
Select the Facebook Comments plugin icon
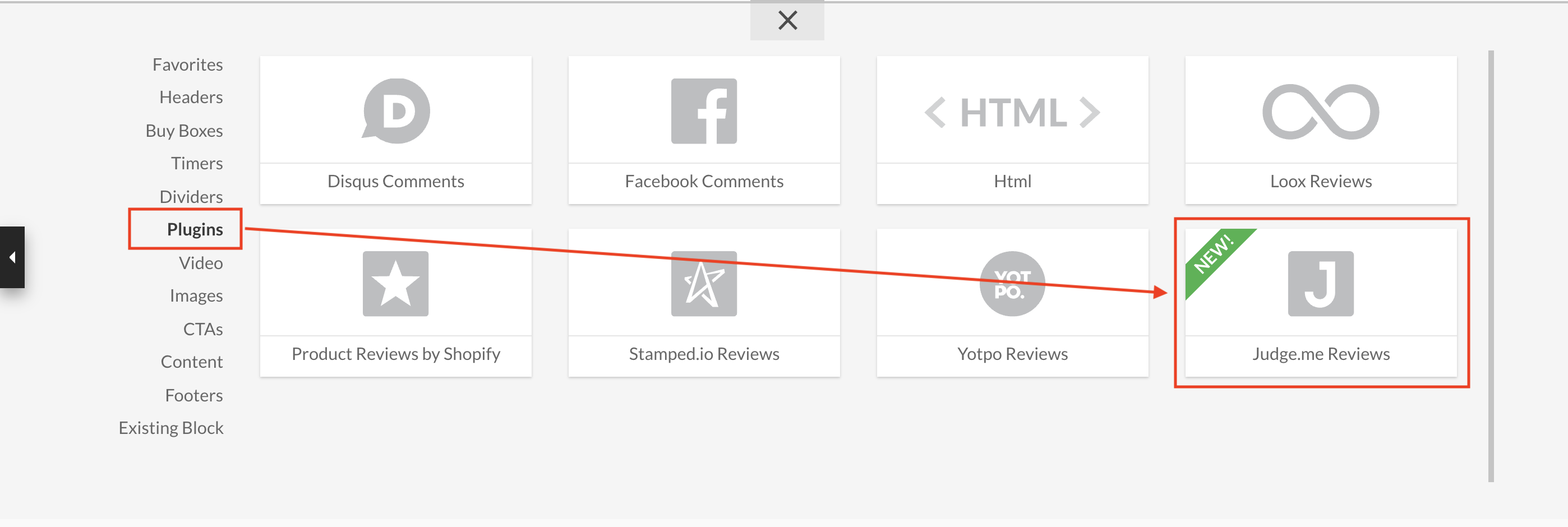click(x=704, y=111)
